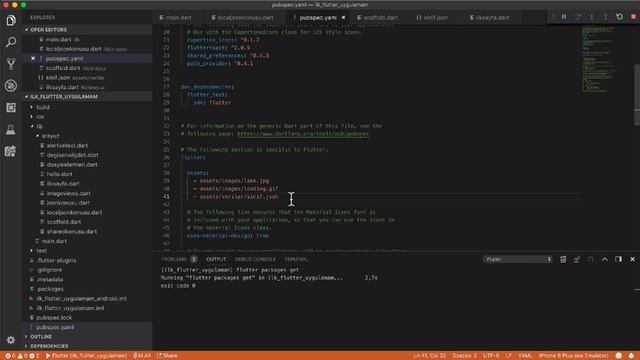Open the Problems panel tab
This screenshot has width=640, height=360.
(x=179, y=260)
